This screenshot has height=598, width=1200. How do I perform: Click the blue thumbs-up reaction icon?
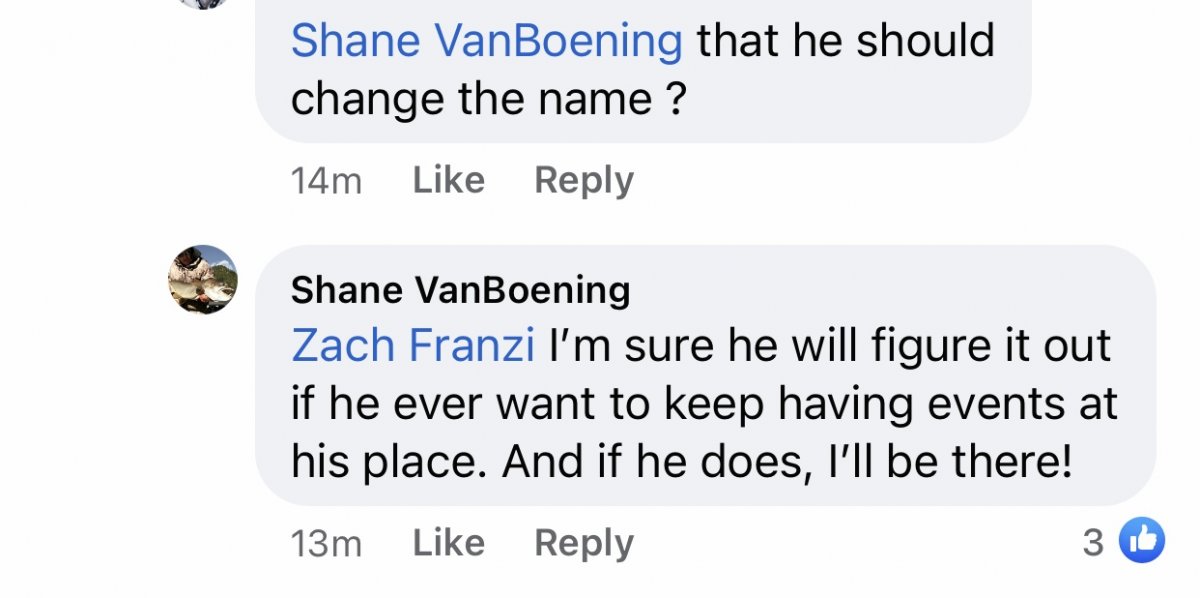(1141, 542)
